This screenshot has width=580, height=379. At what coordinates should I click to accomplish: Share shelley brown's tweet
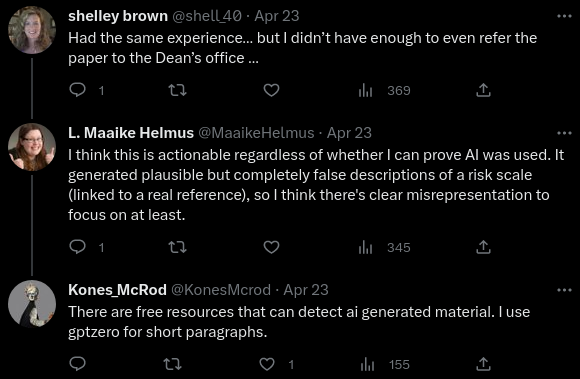[483, 90]
